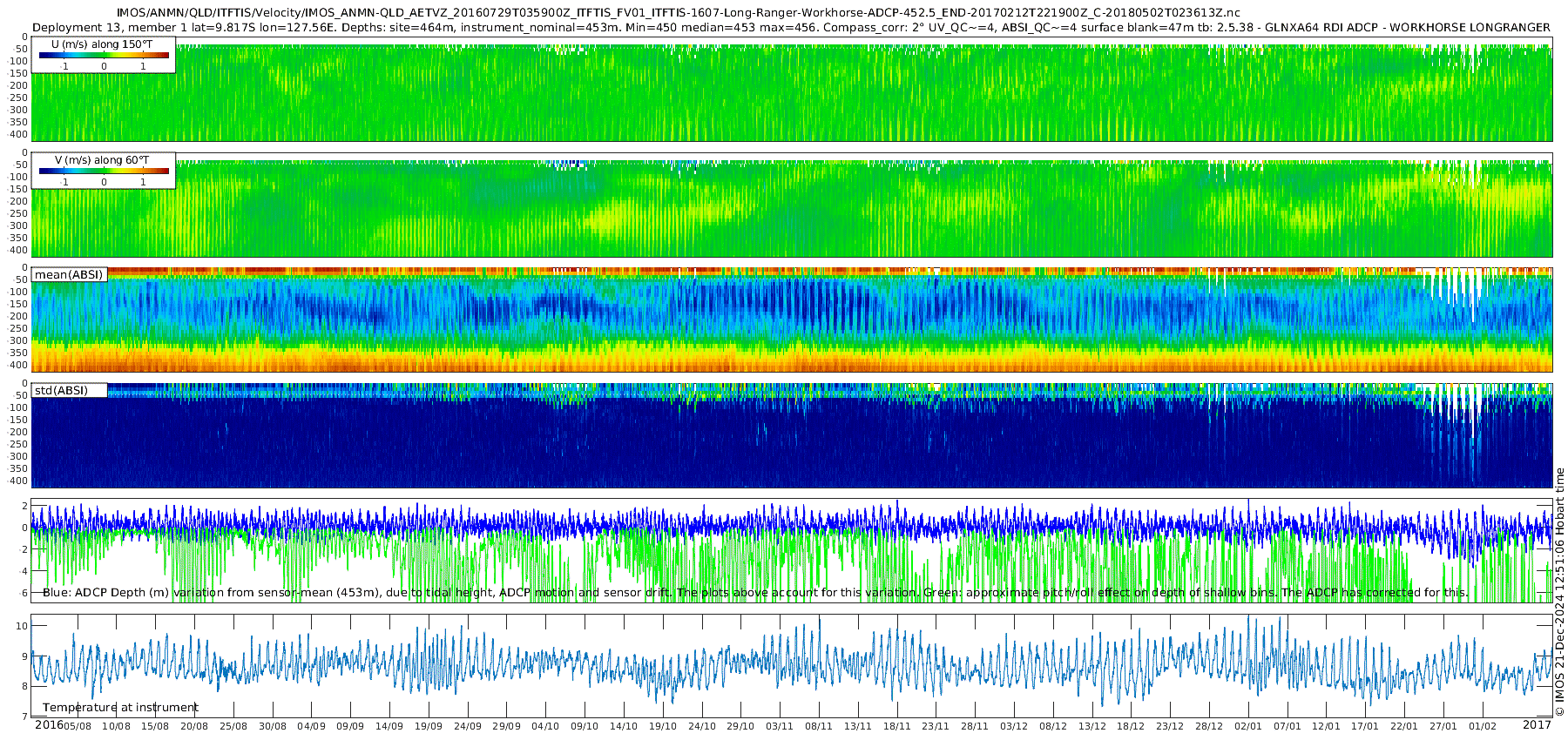Click the "04/09" date tick label
Viewport: 1568px width, 740px height.
[x=311, y=727]
